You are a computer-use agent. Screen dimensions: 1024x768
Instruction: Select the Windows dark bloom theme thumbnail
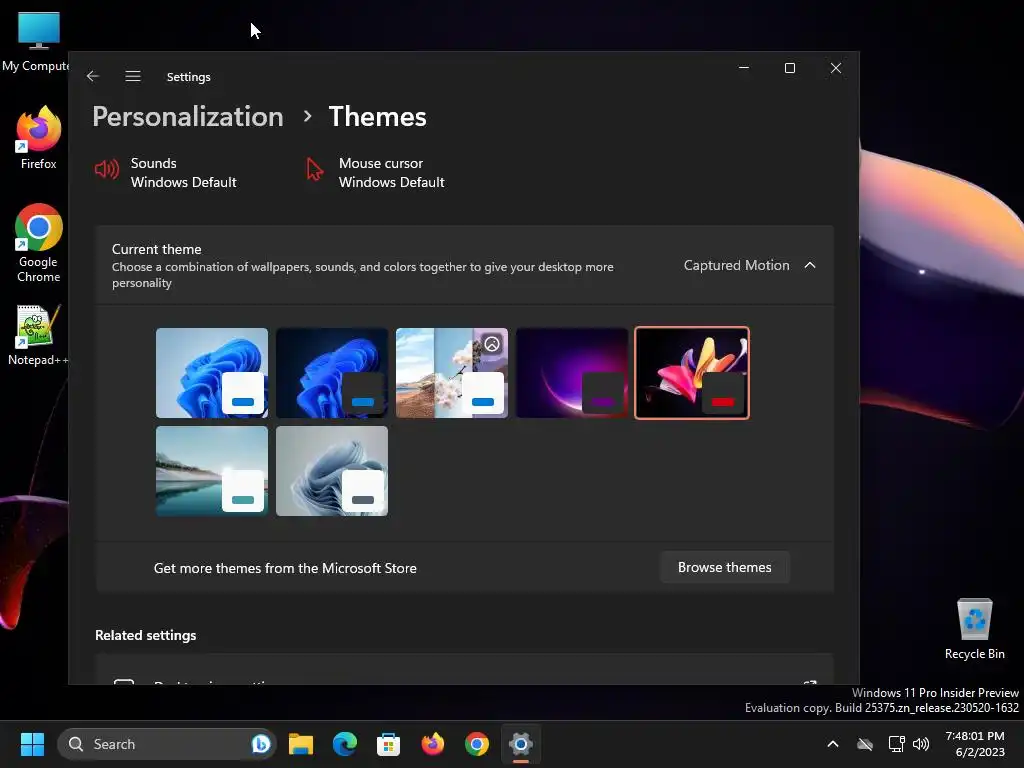click(x=332, y=373)
